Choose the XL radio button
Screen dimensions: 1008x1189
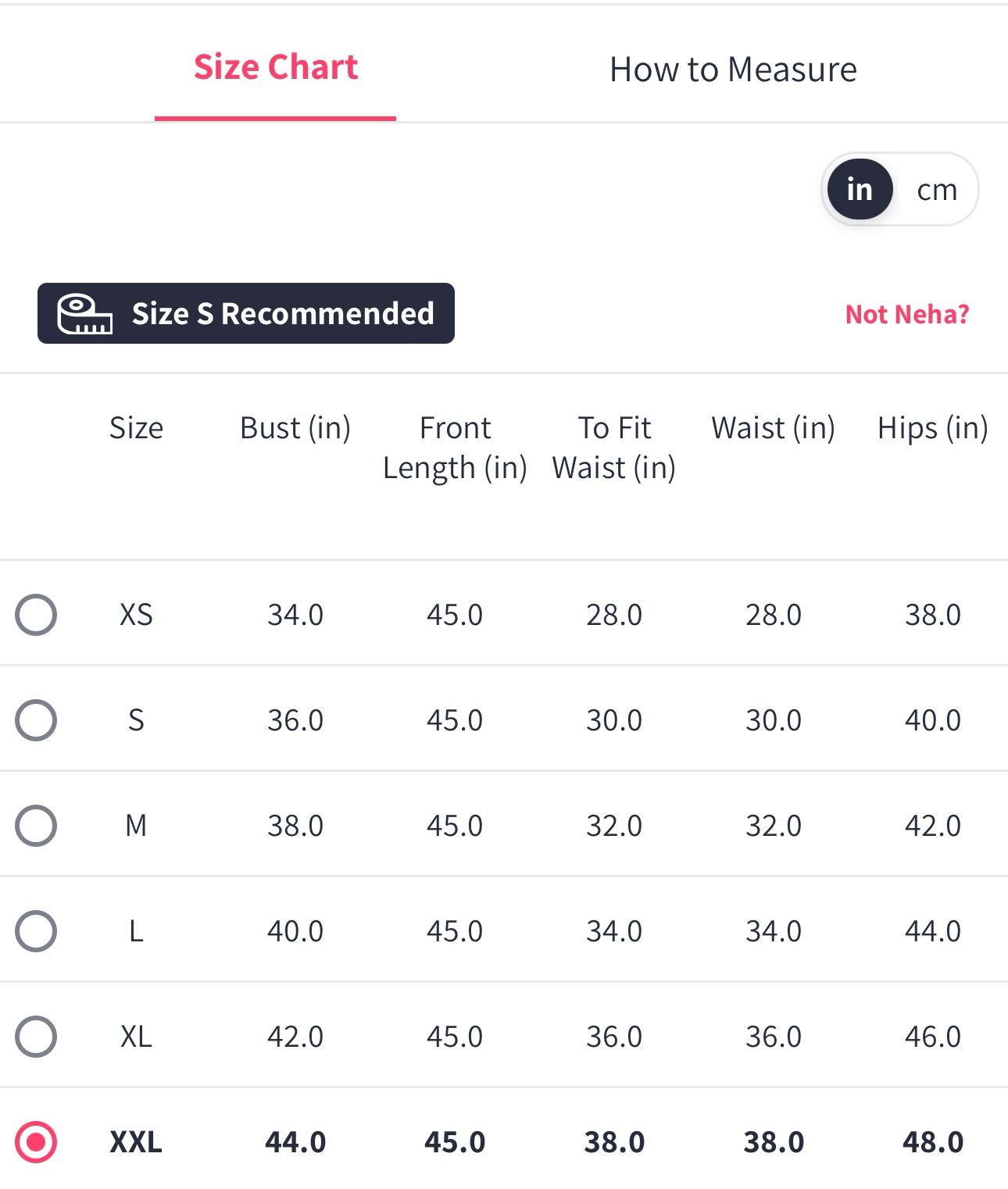[x=36, y=1037]
